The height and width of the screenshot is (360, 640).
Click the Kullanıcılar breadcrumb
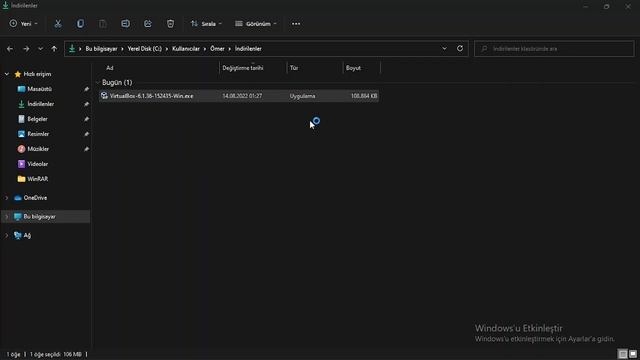[186, 49]
